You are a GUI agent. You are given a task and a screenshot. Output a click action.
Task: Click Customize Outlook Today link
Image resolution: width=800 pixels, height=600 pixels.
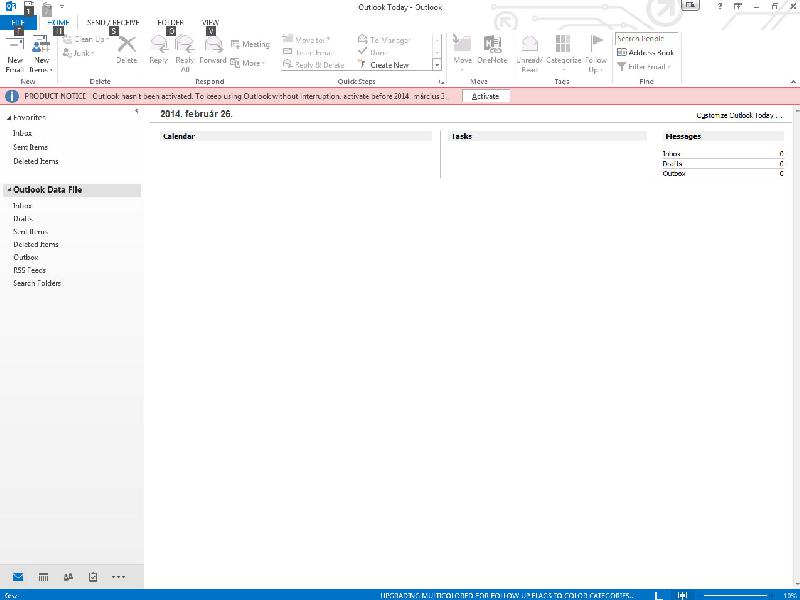(x=739, y=116)
